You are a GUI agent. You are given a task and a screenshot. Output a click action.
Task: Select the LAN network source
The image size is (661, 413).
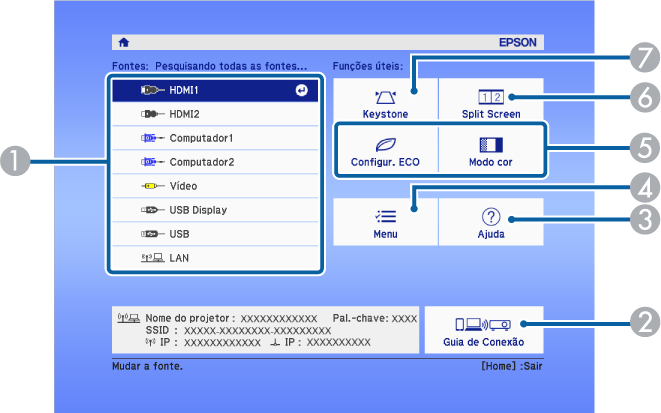coord(214,258)
